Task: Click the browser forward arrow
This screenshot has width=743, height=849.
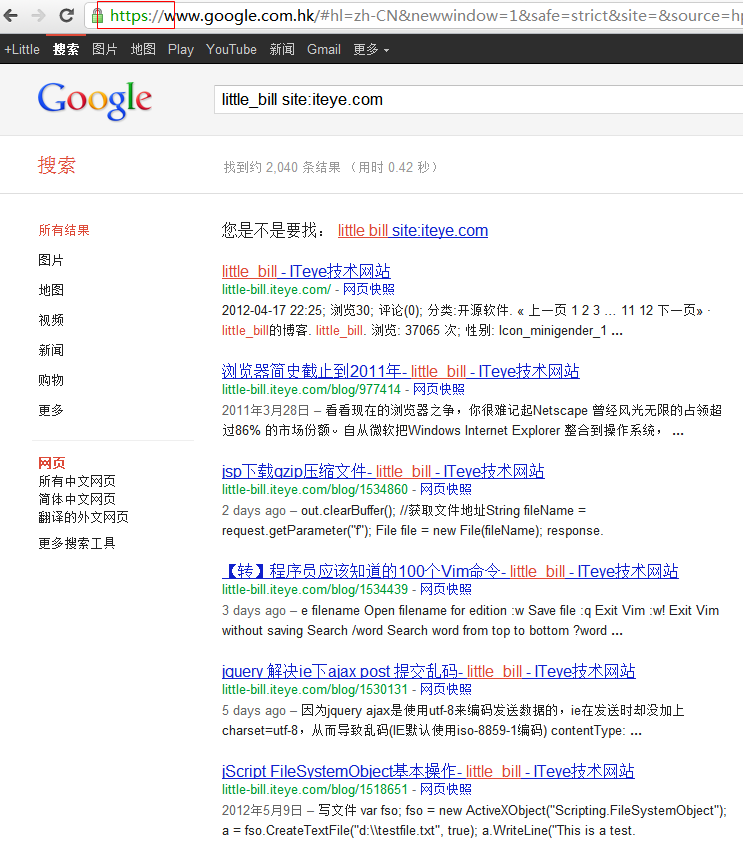Action: [38, 16]
